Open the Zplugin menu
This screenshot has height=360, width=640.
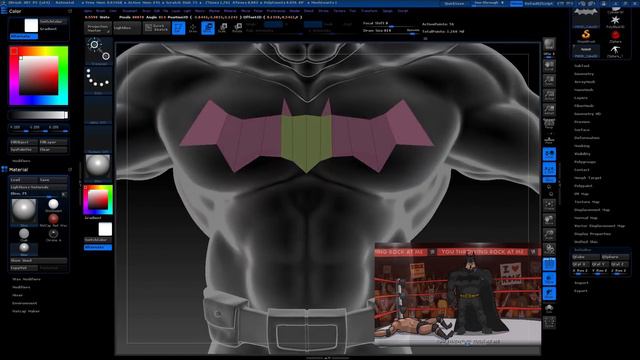click(x=387, y=11)
